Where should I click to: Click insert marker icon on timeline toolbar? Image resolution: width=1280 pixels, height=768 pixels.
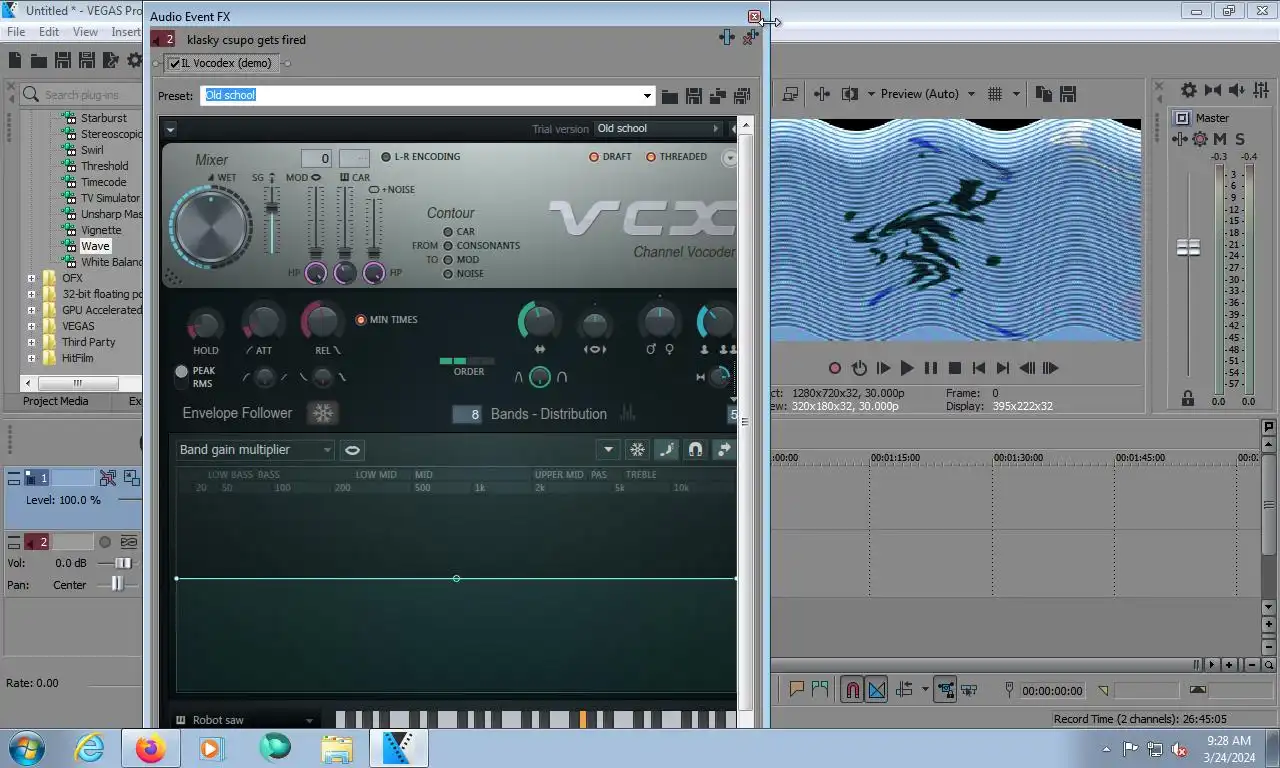[x=797, y=689]
